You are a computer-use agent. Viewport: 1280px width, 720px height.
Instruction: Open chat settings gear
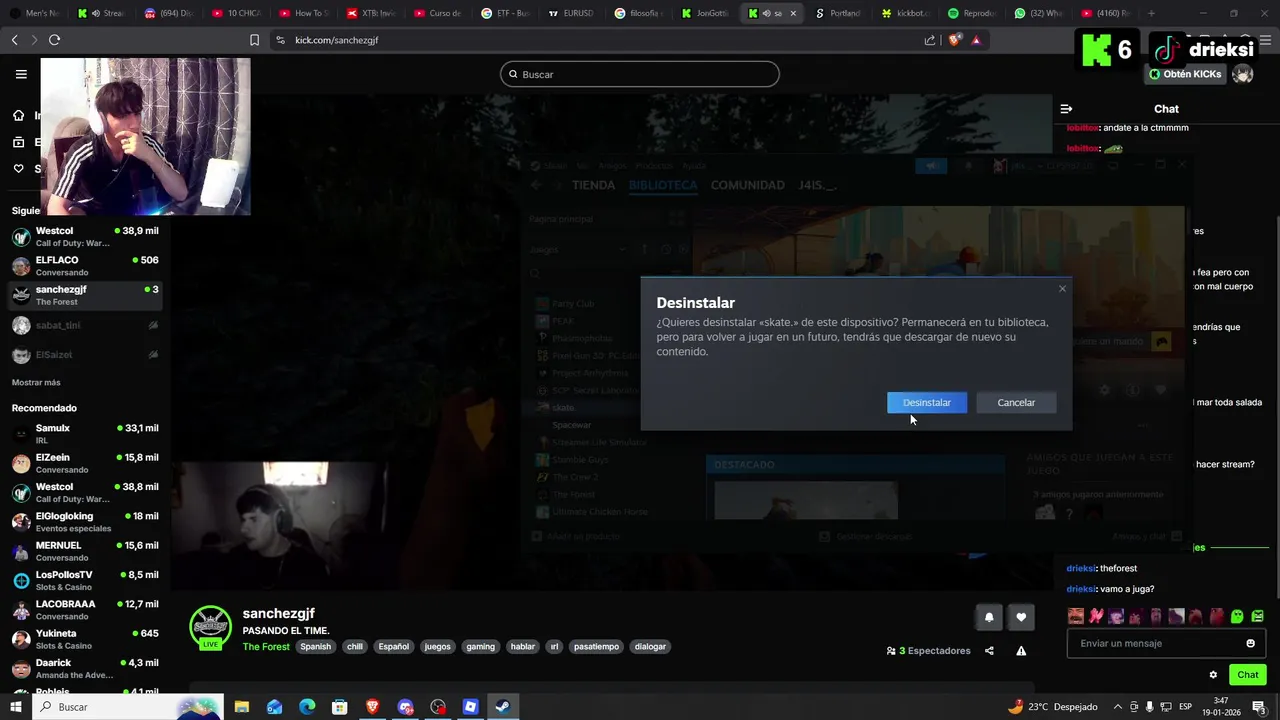(x=1213, y=675)
